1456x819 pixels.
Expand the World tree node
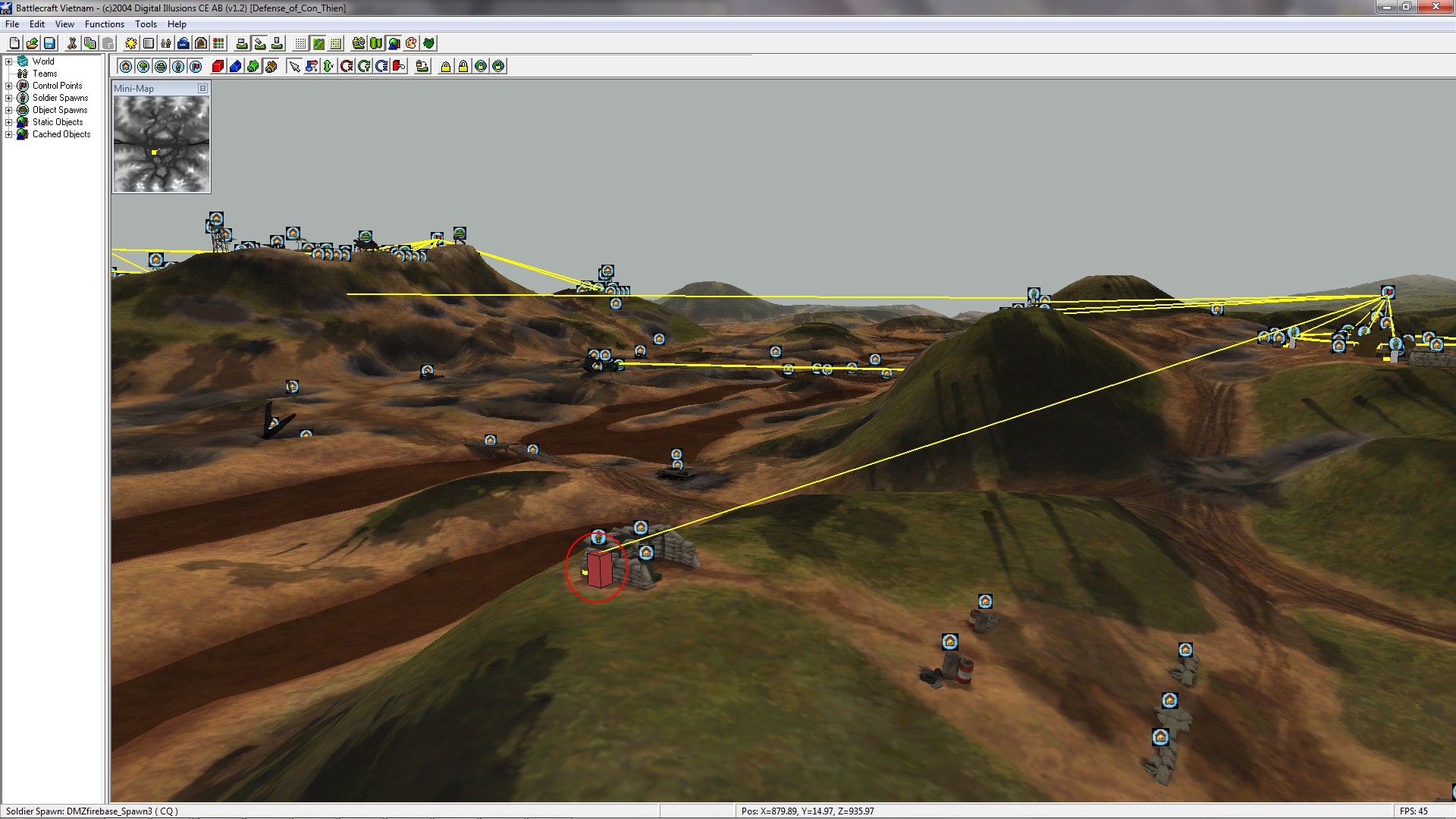[9, 61]
